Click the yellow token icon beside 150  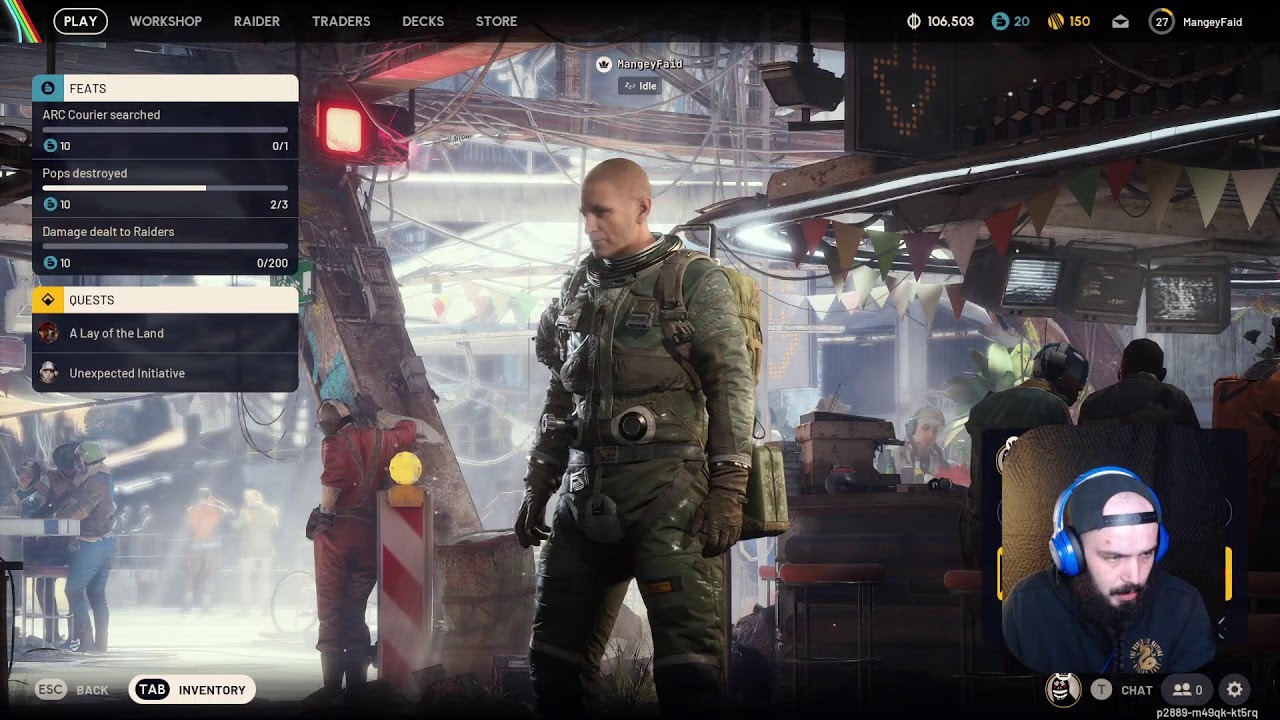pos(1055,21)
